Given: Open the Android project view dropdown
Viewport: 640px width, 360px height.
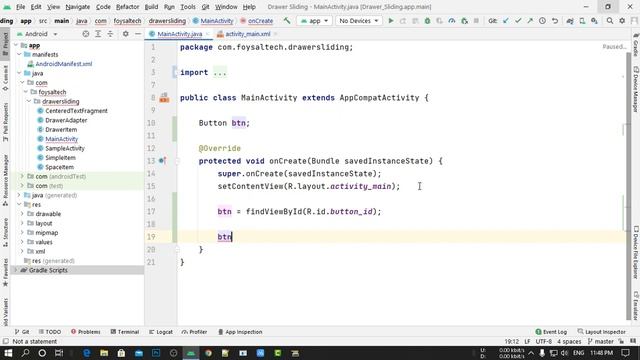Looking at the screenshot, I should (x=37, y=34).
